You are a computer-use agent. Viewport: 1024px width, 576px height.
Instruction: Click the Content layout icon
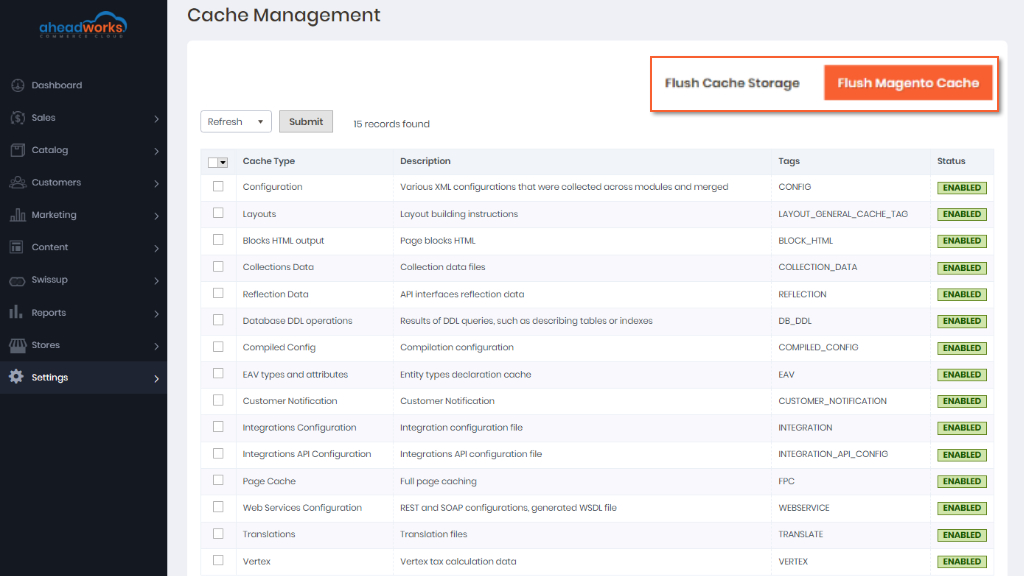[x=17, y=247]
